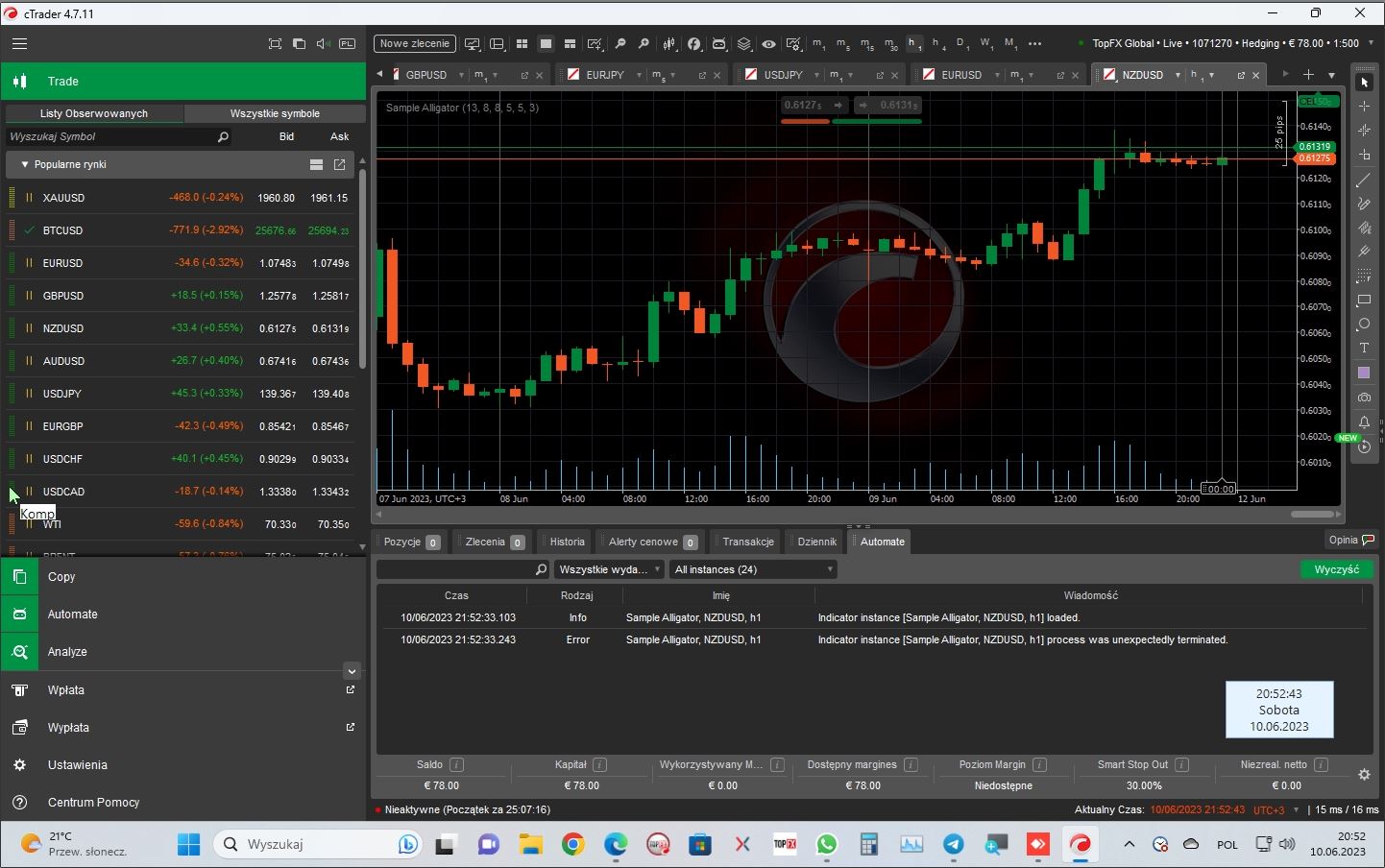Image resolution: width=1385 pixels, height=868 pixels.
Task: Add a new chart tab with plus
Action: click(x=1308, y=74)
